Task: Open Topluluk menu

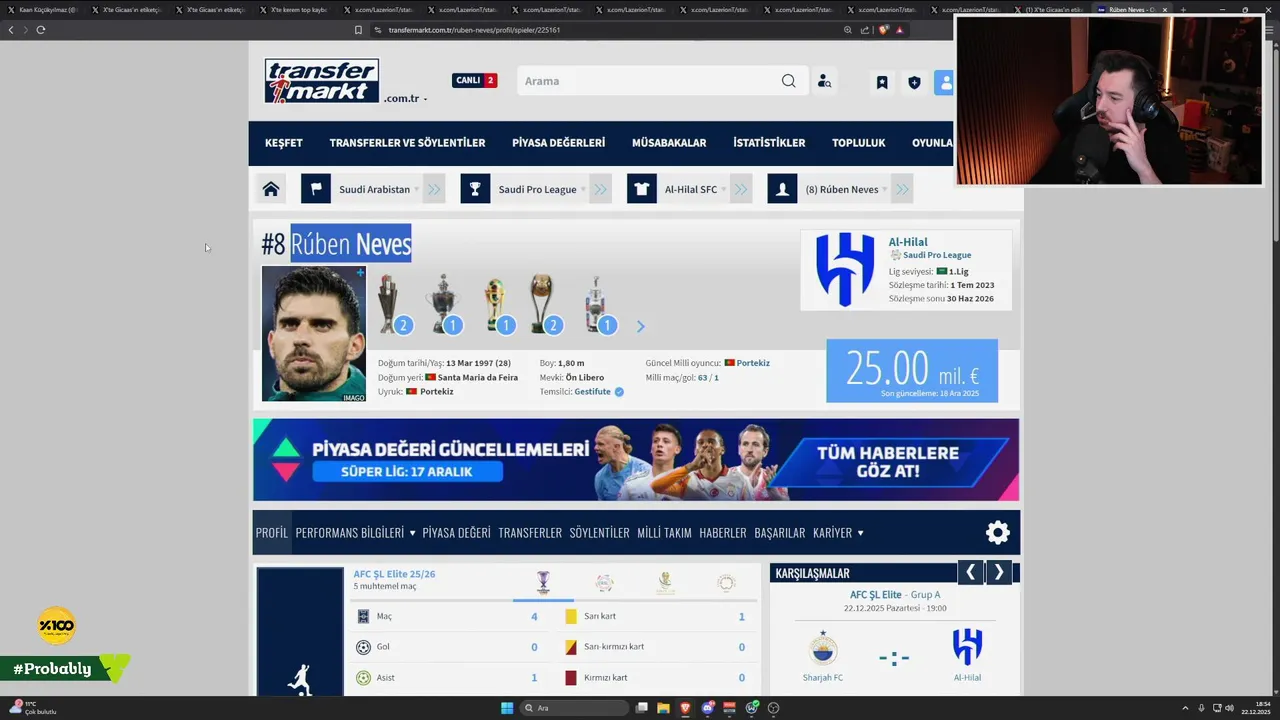Action: [x=859, y=143]
